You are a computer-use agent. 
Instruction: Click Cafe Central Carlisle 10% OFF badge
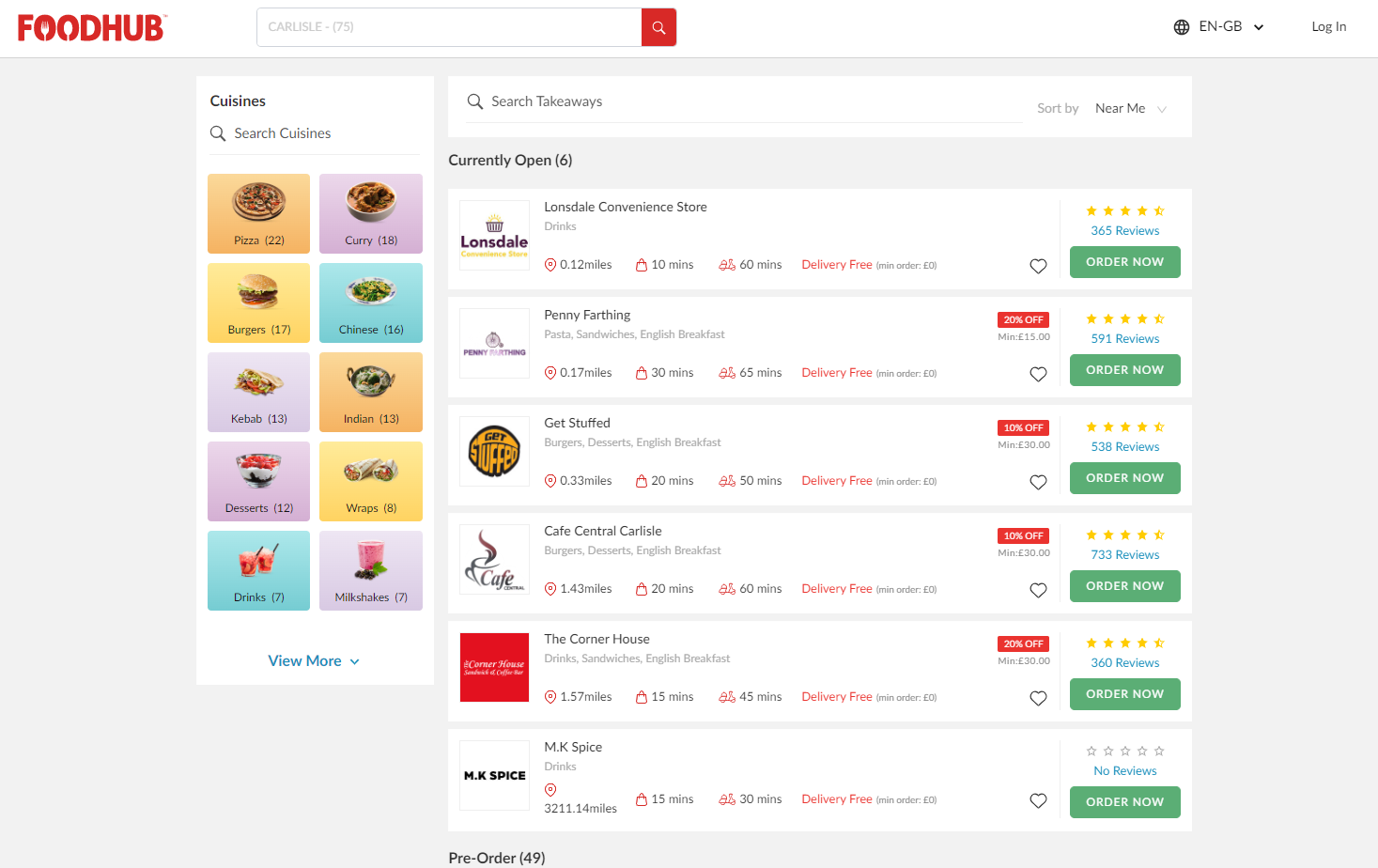1023,536
